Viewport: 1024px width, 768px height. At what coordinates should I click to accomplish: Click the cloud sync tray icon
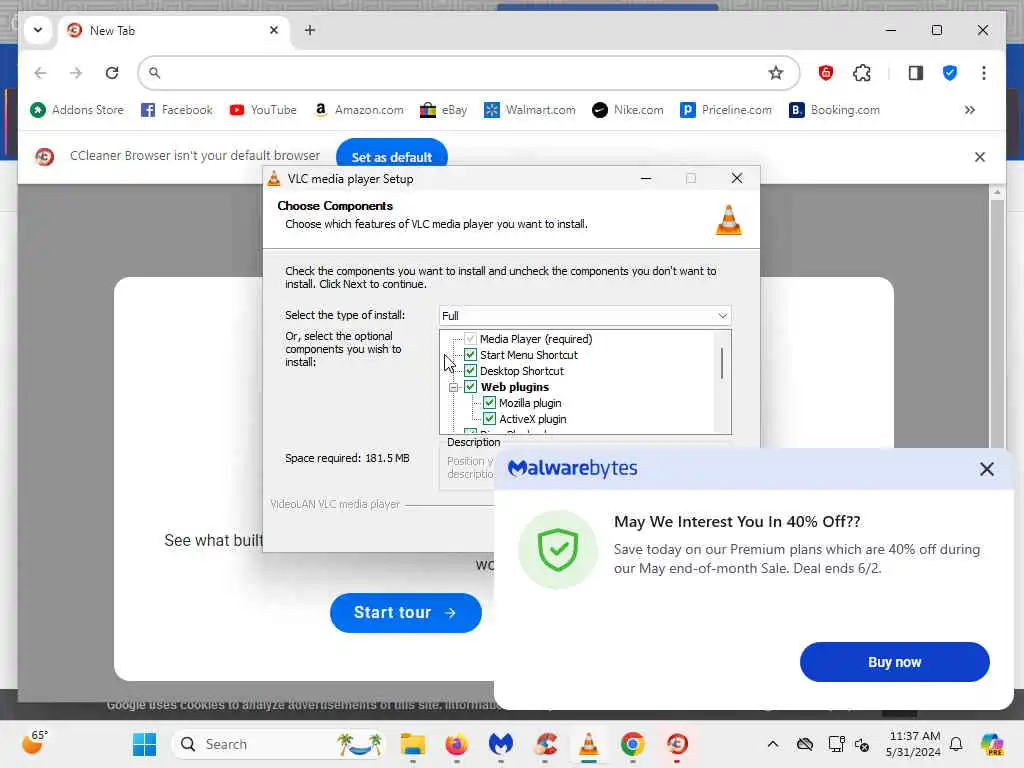[x=805, y=744]
